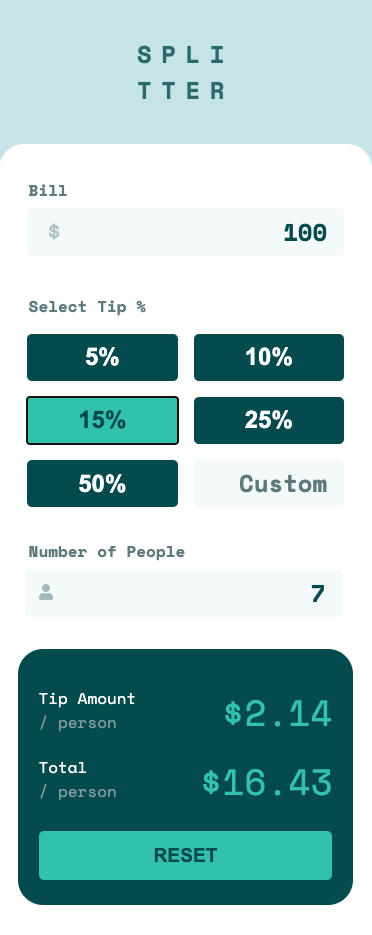372x935 pixels.
Task: Pick the 50% tip button
Action: 103,484
